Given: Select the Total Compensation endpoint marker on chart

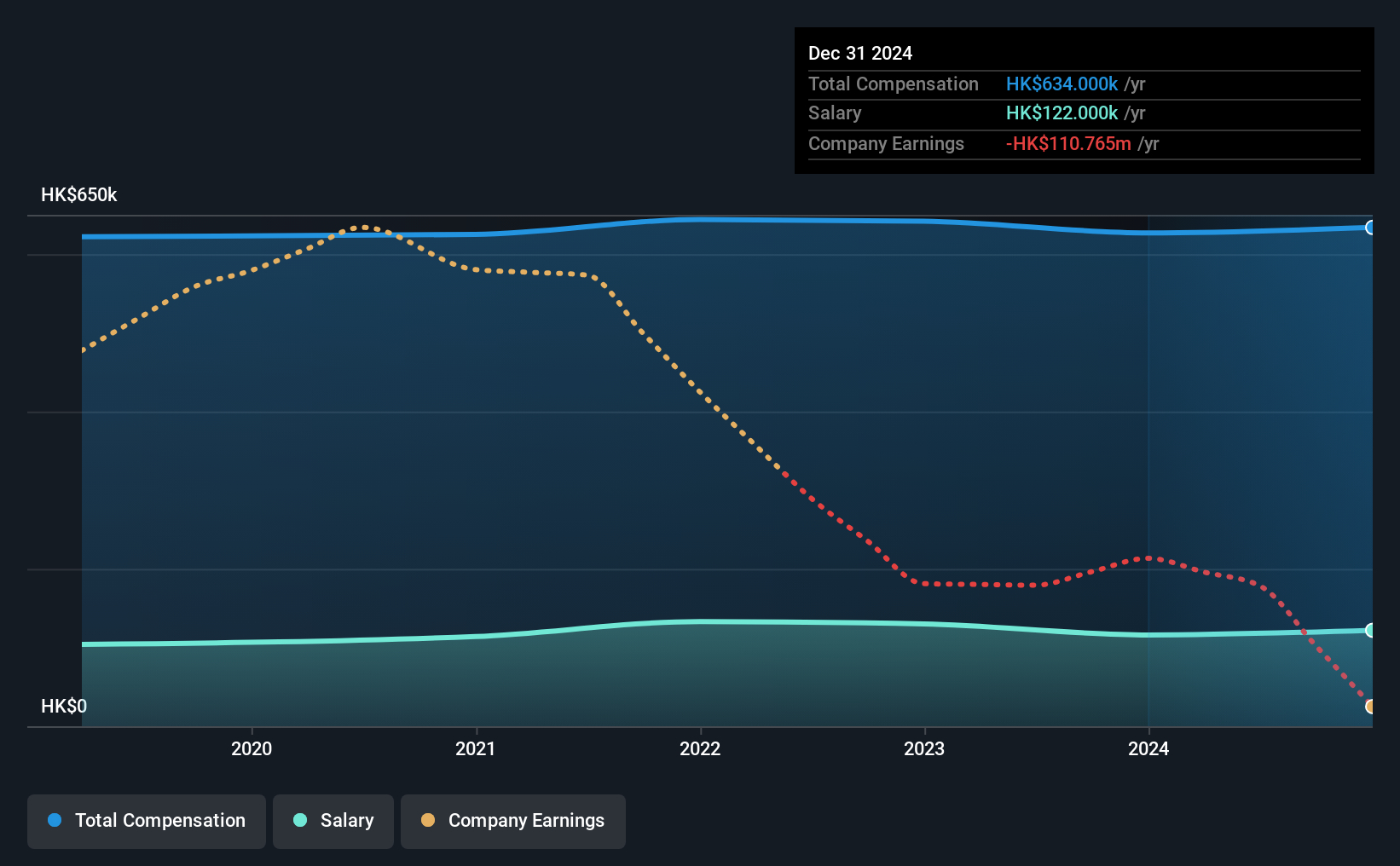Looking at the screenshot, I should coord(1371,228).
